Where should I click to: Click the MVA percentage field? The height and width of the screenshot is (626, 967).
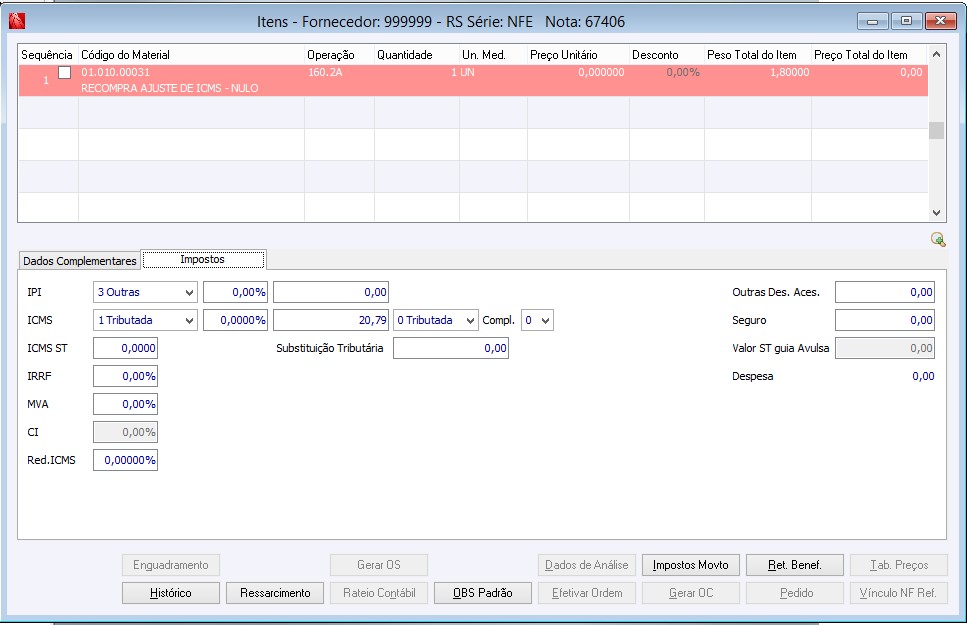point(125,404)
